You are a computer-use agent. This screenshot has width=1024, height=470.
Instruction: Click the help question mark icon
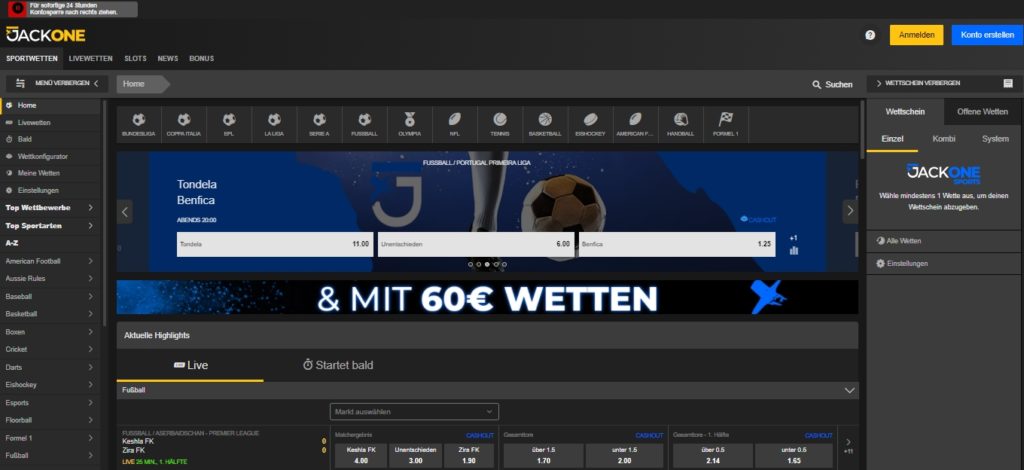[x=870, y=35]
